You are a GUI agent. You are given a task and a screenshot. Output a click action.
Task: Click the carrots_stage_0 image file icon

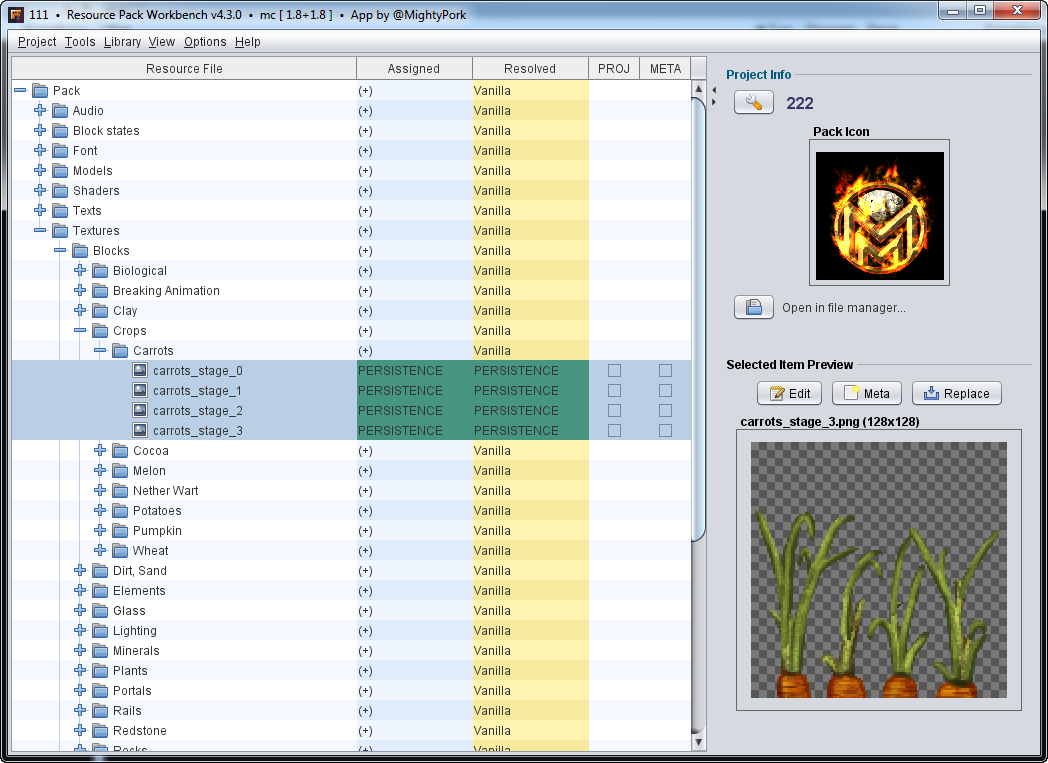141,371
